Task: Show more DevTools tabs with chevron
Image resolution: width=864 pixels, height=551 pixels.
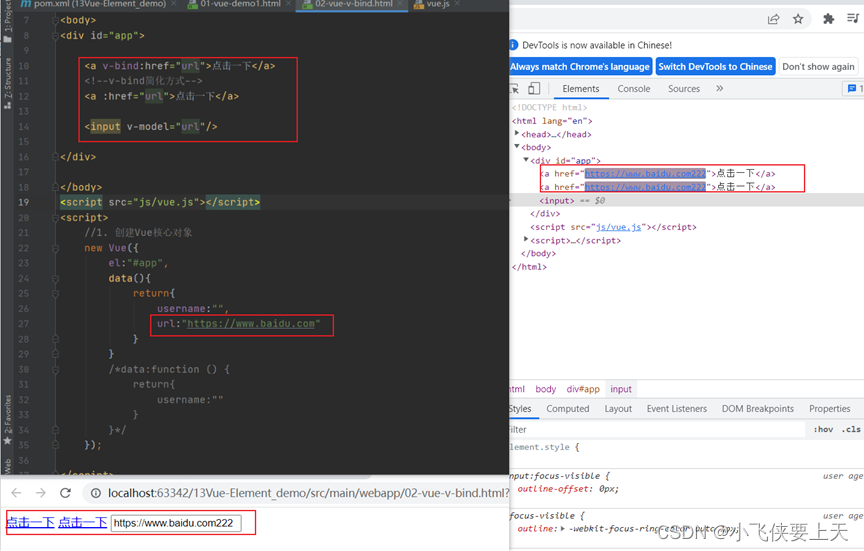Action: coord(720,89)
